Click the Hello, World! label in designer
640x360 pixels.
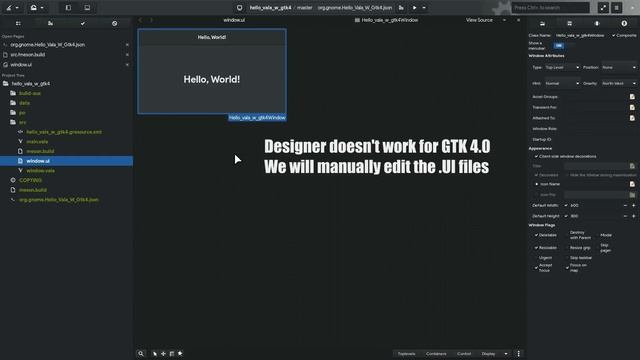[211, 79]
